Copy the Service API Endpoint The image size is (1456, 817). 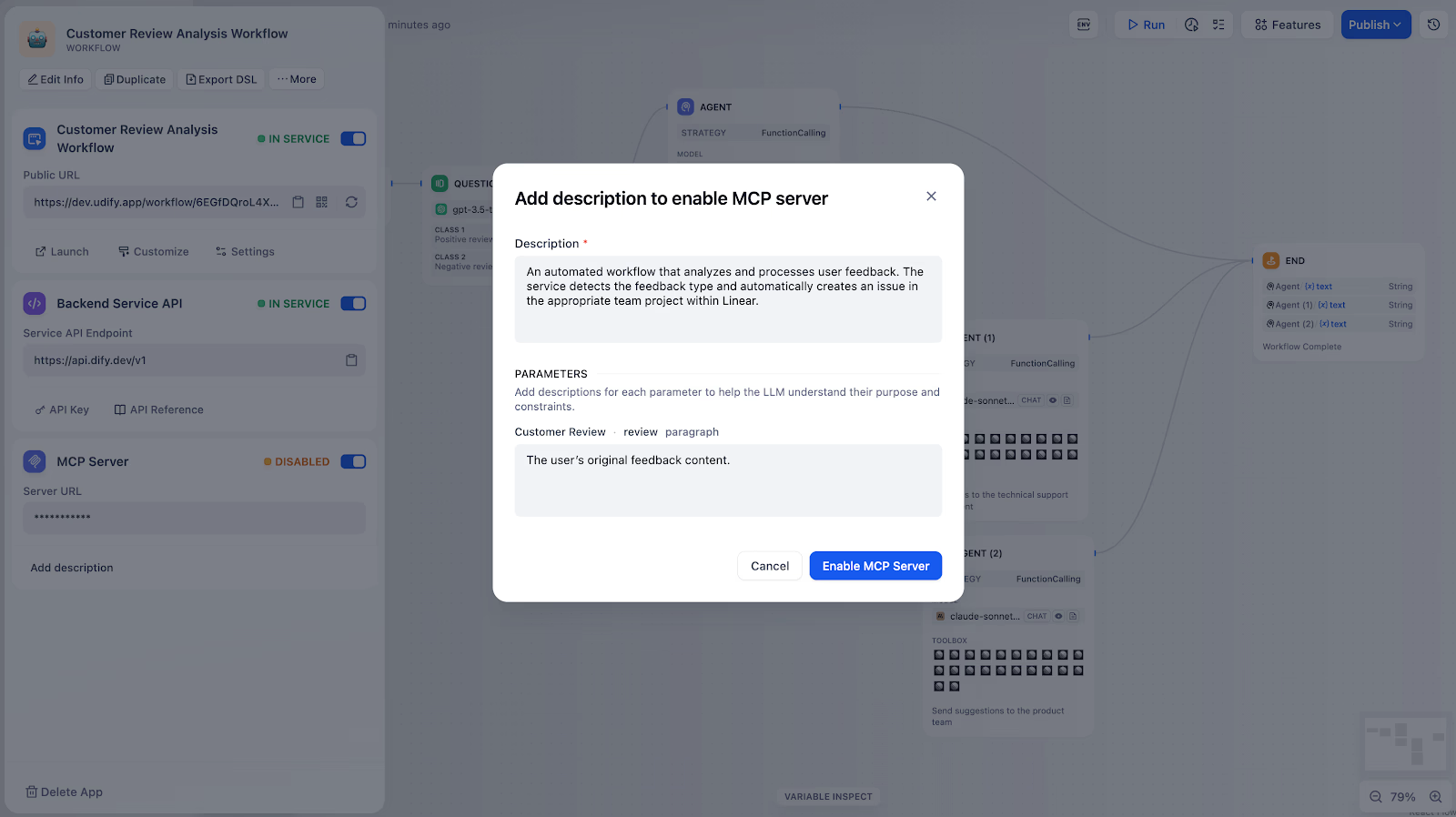tap(351, 360)
